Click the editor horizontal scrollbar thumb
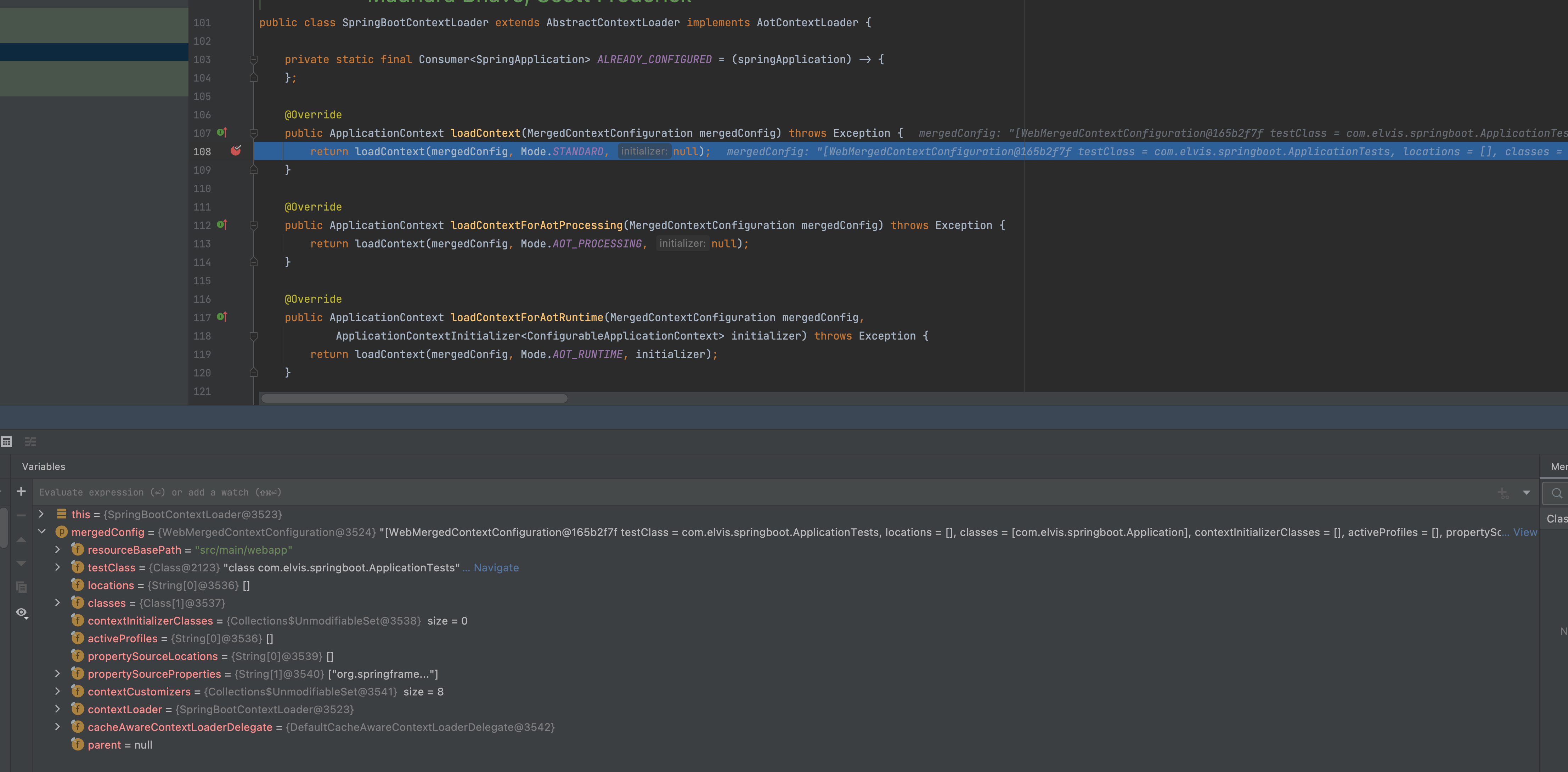This screenshot has width=1568, height=772. pos(414,398)
